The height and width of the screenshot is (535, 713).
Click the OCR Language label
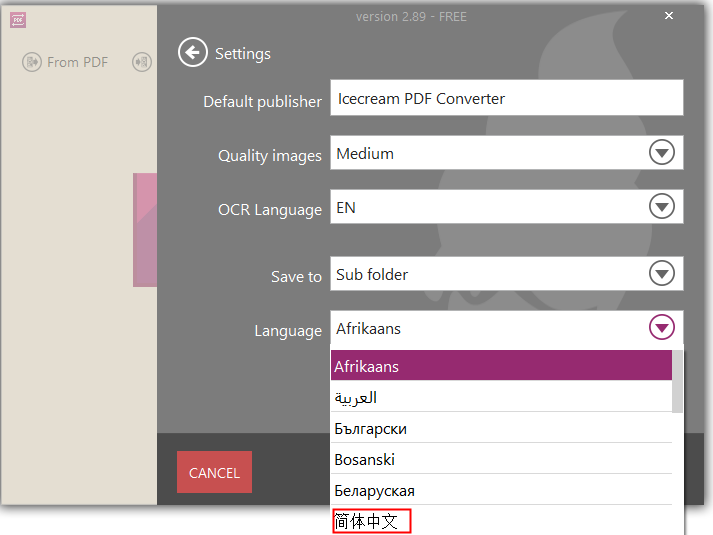pos(270,210)
